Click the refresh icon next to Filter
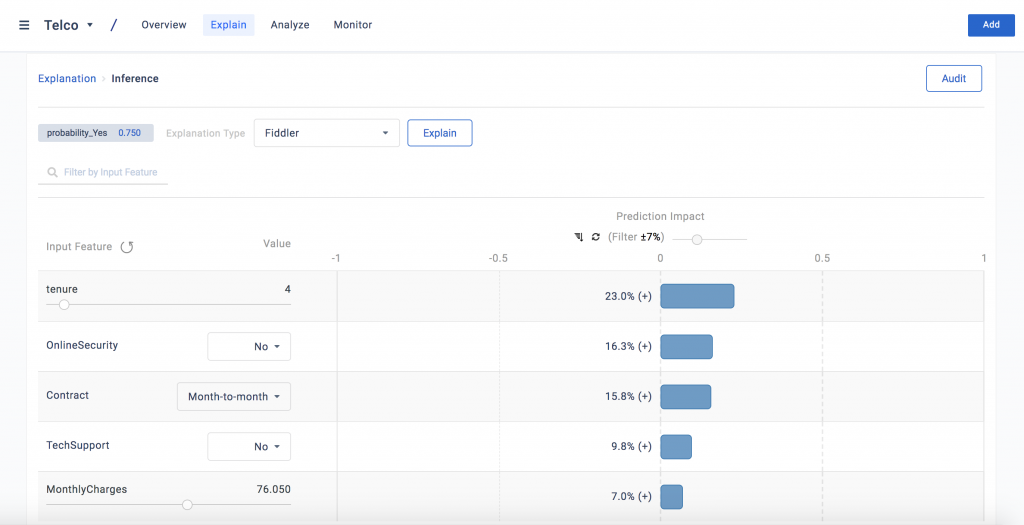The width and height of the screenshot is (1024, 525). click(x=596, y=237)
